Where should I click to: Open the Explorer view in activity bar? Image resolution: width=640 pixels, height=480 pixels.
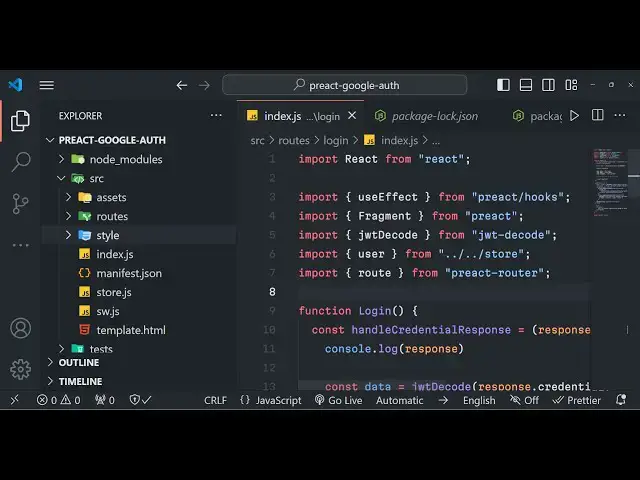(x=20, y=120)
